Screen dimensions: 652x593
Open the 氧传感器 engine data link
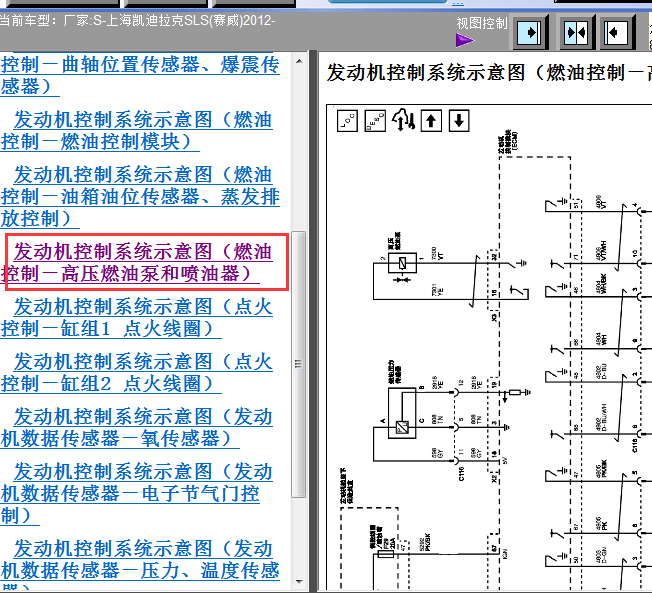(x=140, y=427)
